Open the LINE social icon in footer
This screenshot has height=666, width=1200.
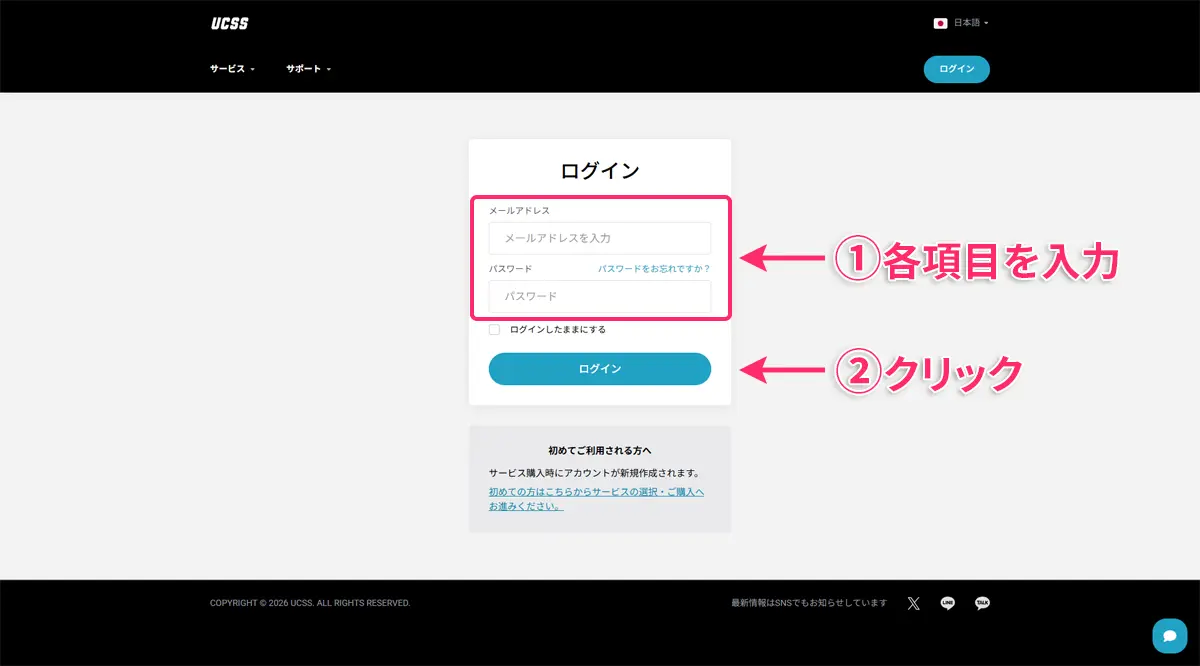pyautogui.click(x=947, y=603)
